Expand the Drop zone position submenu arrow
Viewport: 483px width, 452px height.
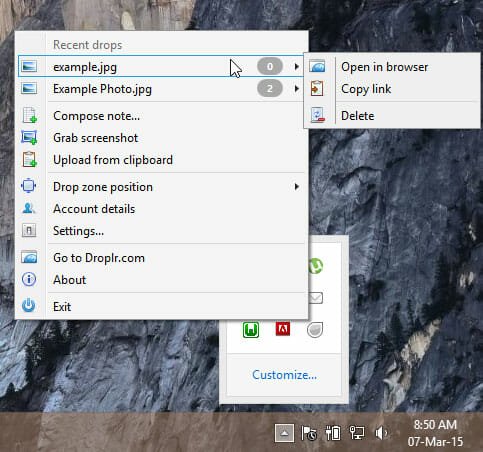point(296,187)
